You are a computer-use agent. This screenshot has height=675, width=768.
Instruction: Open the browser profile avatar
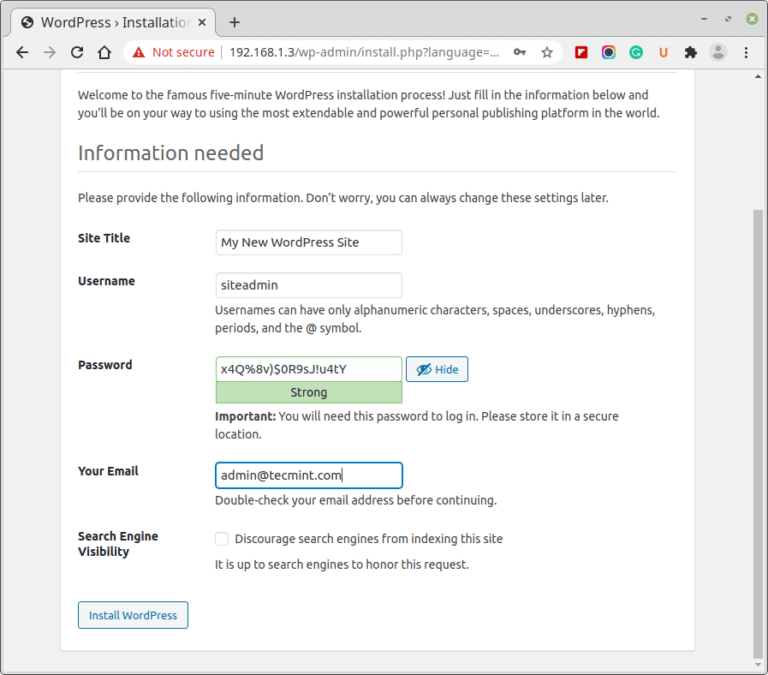[718, 52]
